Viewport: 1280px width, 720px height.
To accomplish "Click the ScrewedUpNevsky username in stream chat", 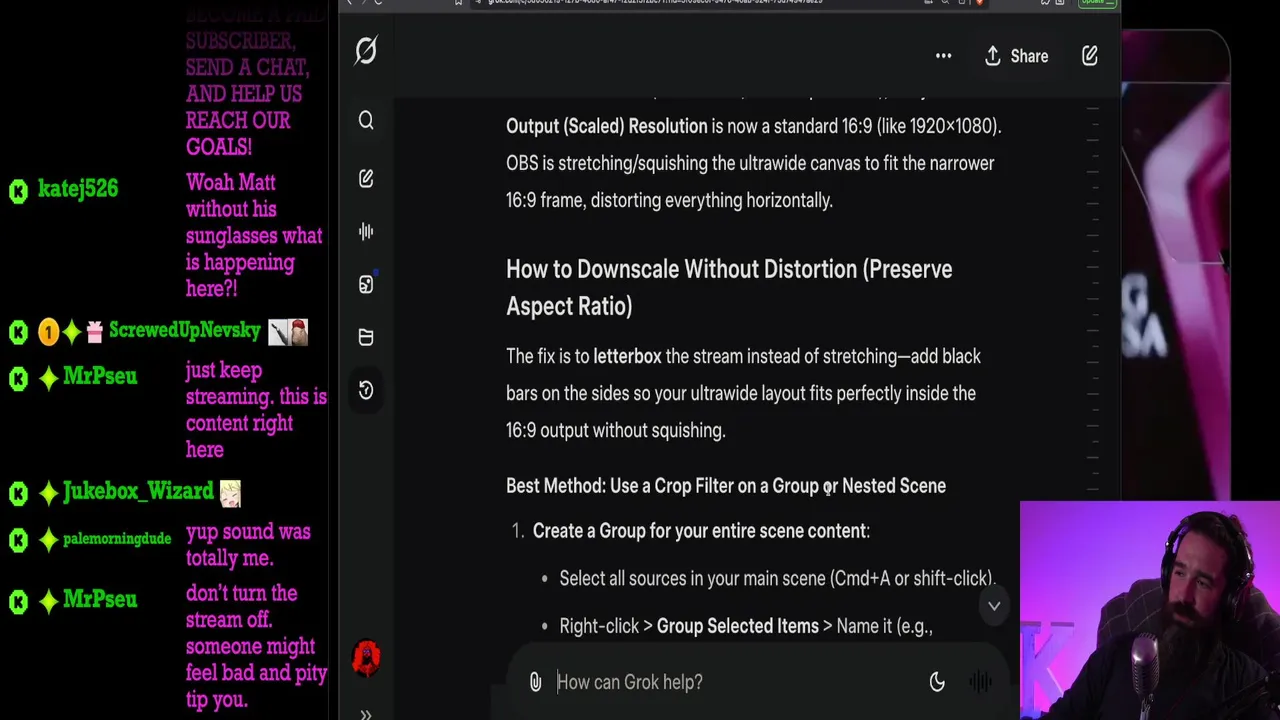I will [184, 331].
